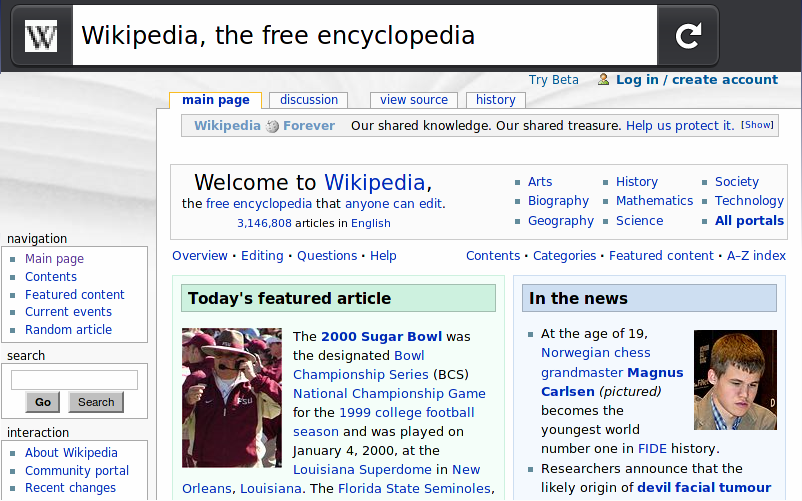Click the Help link under welcome box

click(x=383, y=256)
